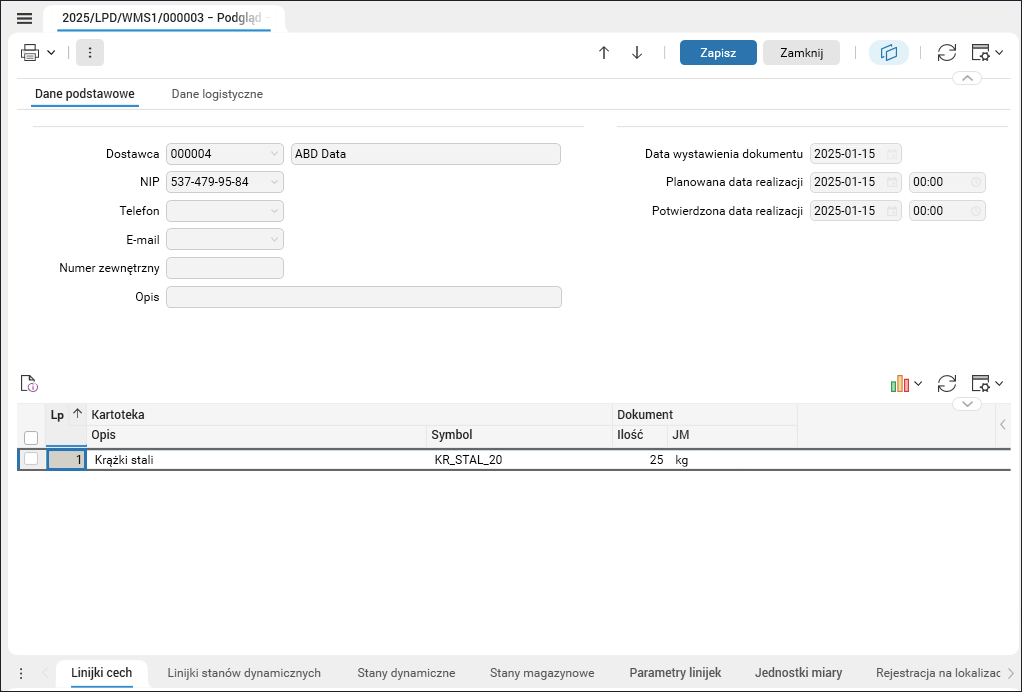Open calendar for Potwierdzona data realizacji
This screenshot has width=1022, height=692.
(x=892, y=210)
